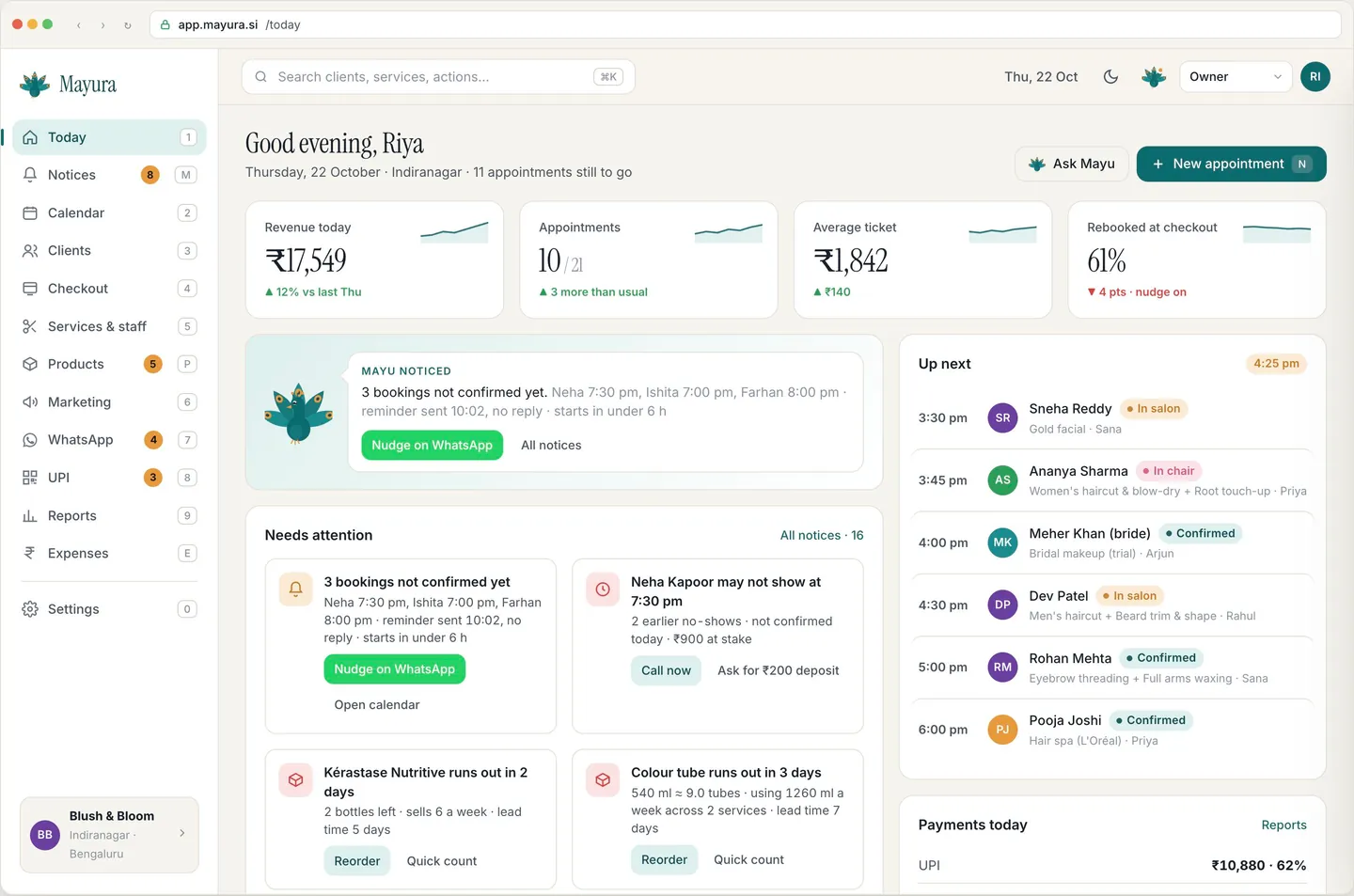Click Open calendar on unconfirmed bookings card
This screenshot has height=896, width=1354.
(x=377, y=705)
